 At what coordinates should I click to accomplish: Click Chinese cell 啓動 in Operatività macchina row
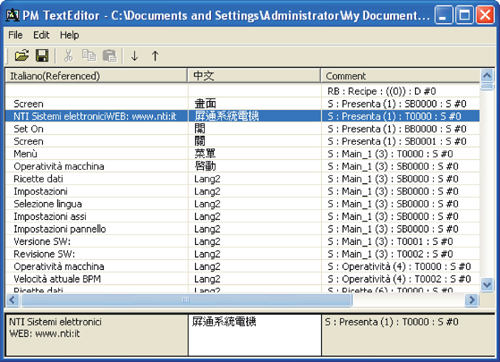(x=205, y=166)
